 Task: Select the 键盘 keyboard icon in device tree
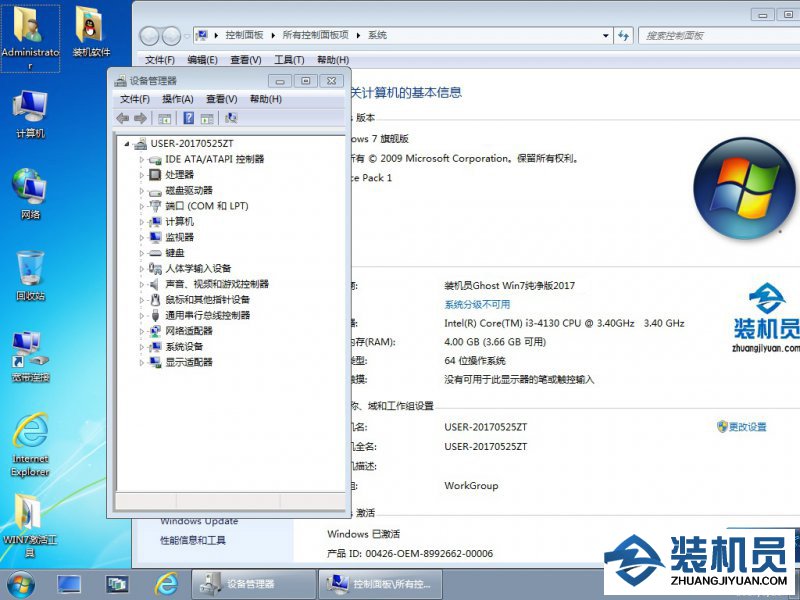pos(155,253)
